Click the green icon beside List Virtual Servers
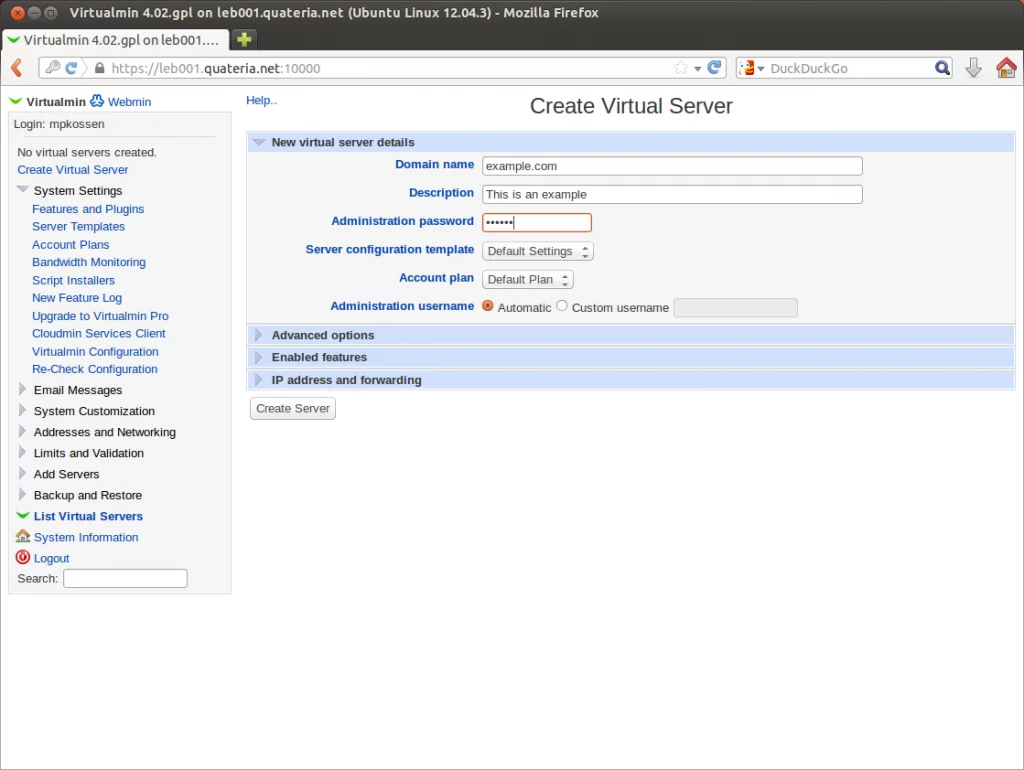 click(x=23, y=515)
